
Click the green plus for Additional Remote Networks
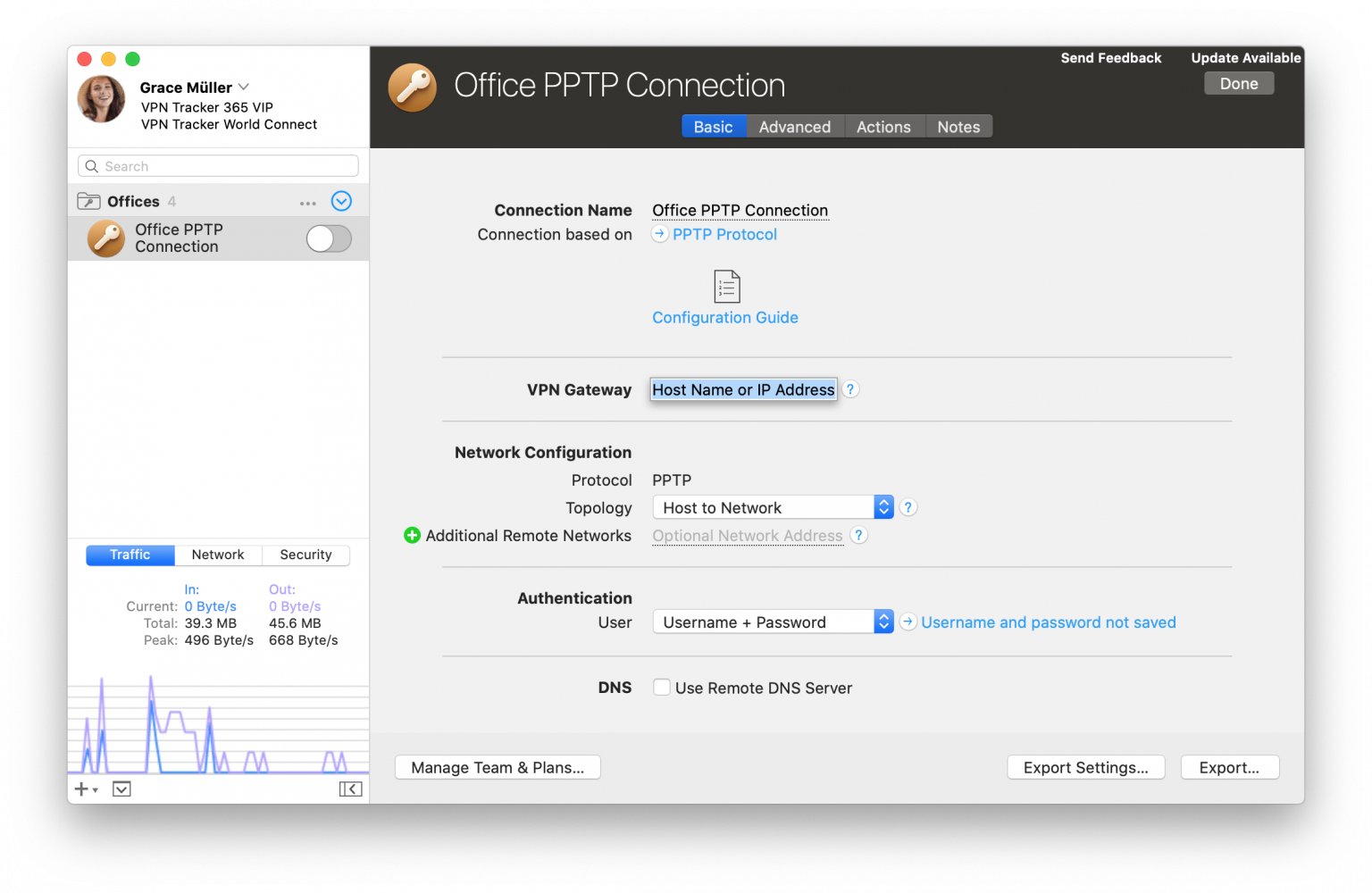click(x=412, y=535)
